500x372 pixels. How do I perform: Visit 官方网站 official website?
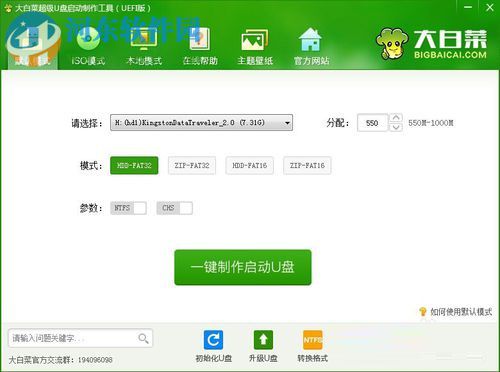click(x=311, y=47)
